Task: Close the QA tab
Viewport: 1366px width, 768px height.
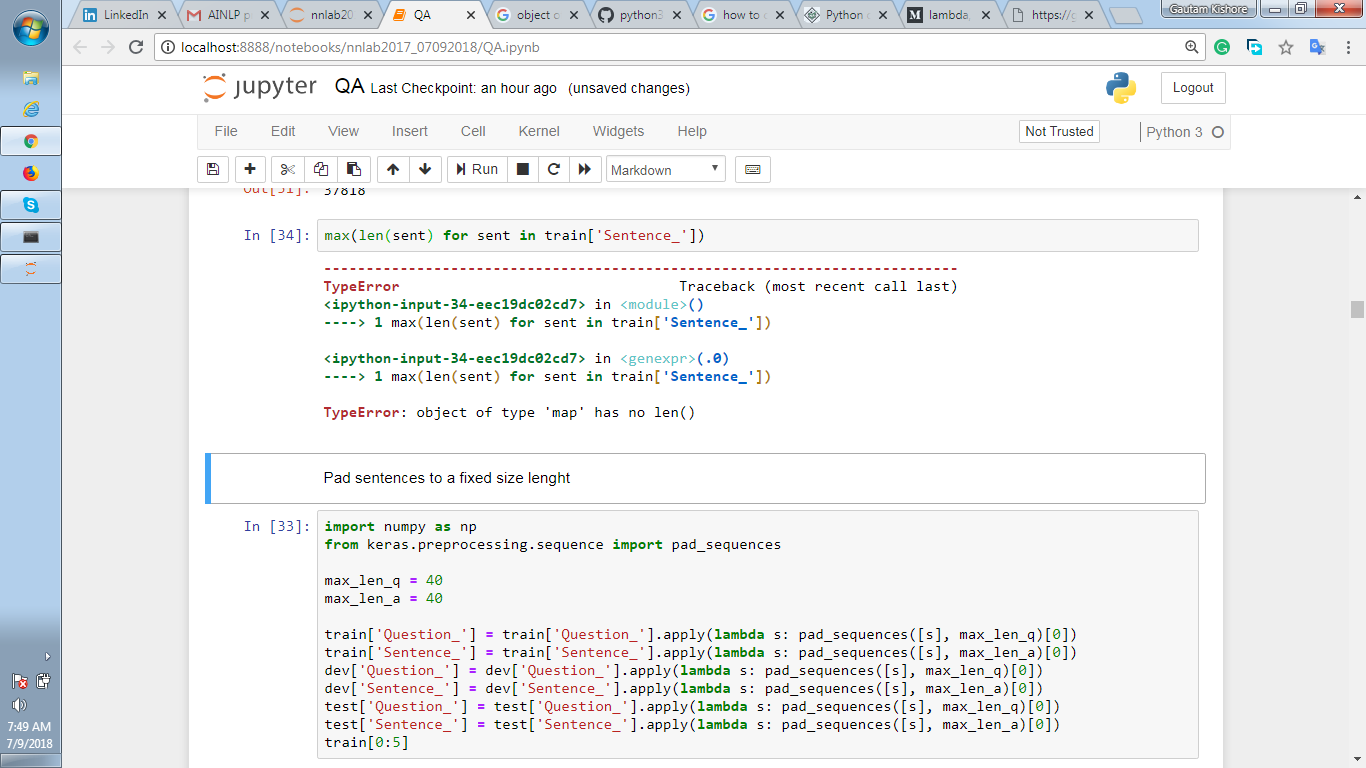Action: pos(471,16)
